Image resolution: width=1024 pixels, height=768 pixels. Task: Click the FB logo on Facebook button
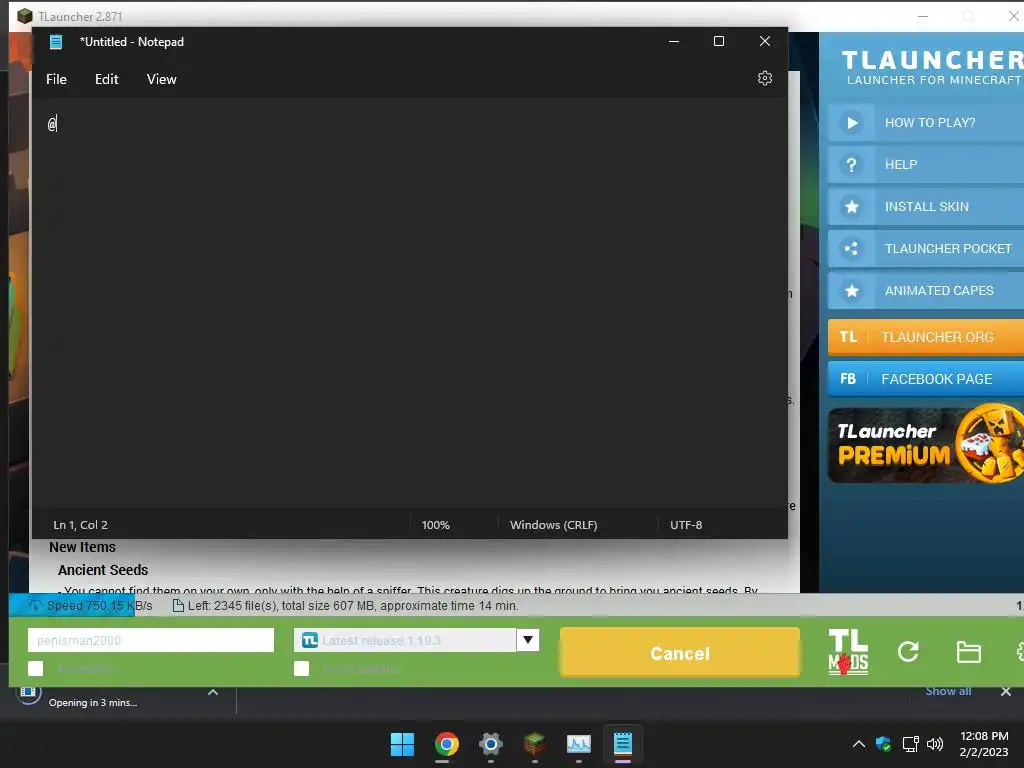pyautogui.click(x=848, y=379)
